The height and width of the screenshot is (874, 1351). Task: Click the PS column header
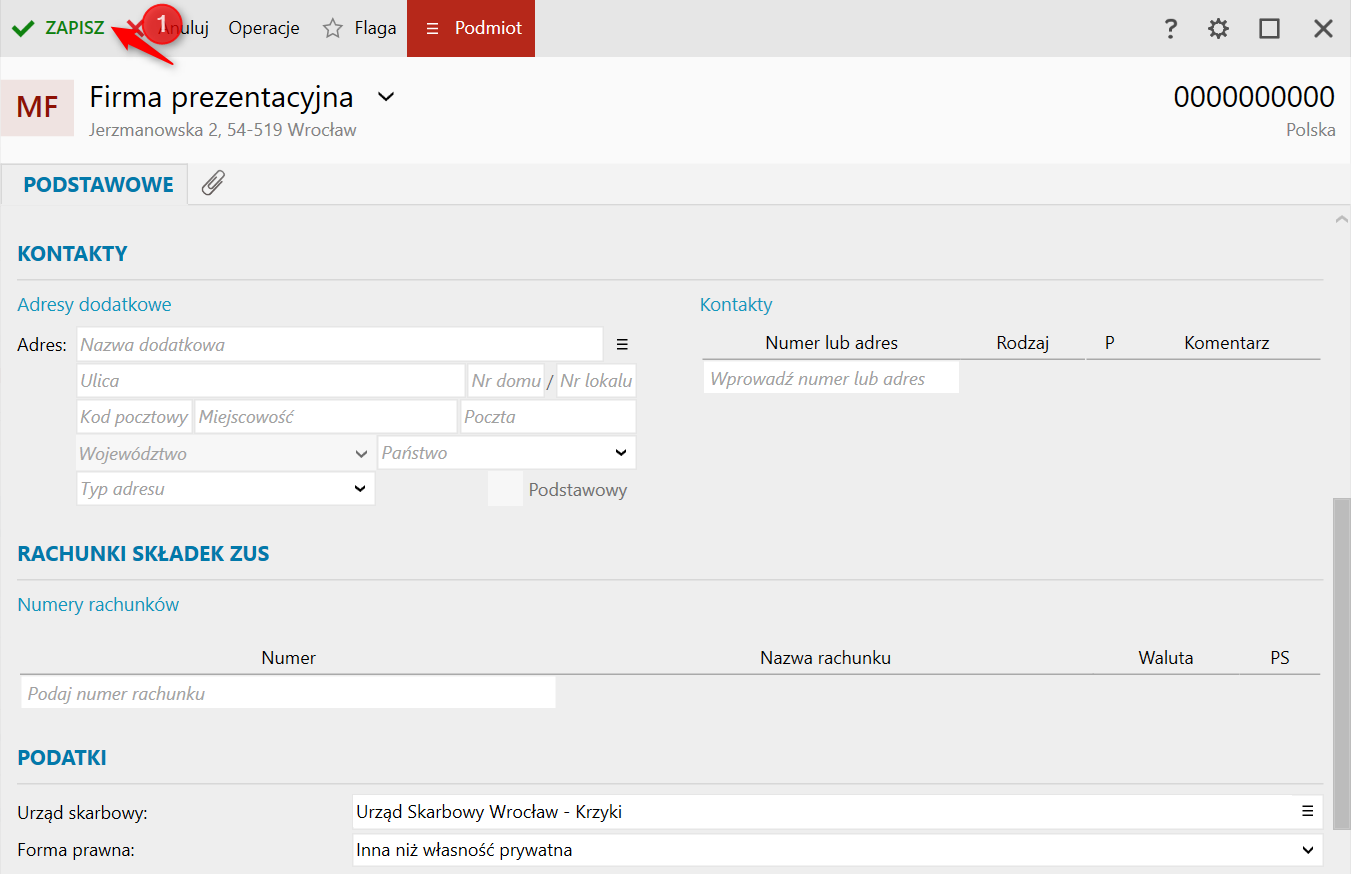point(1279,658)
